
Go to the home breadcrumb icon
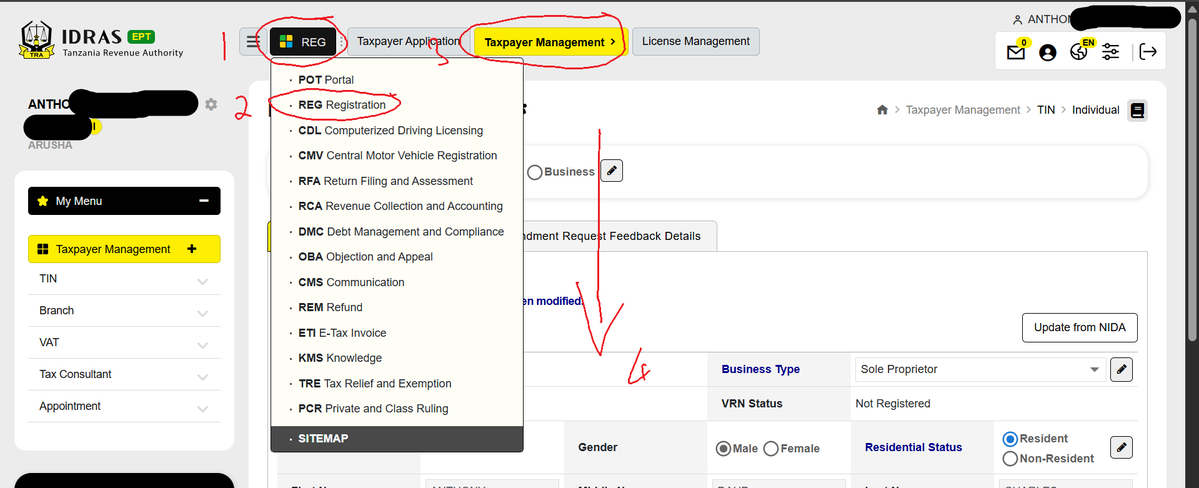click(882, 110)
